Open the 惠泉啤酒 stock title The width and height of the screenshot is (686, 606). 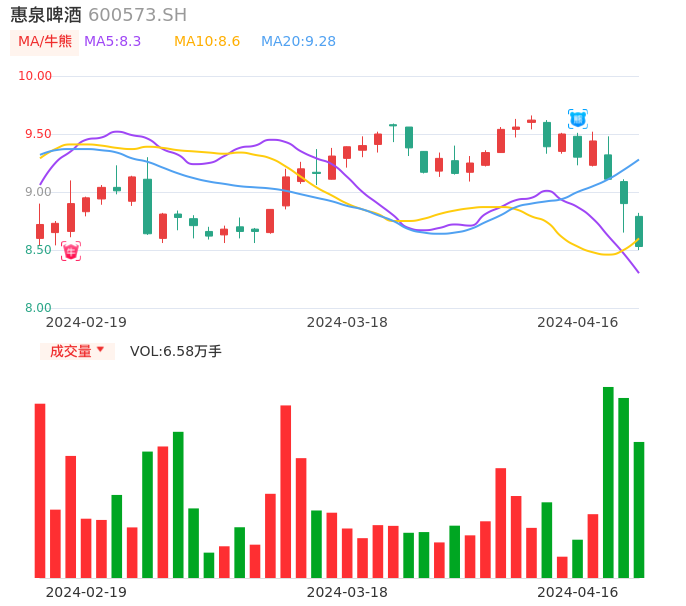[46, 15]
